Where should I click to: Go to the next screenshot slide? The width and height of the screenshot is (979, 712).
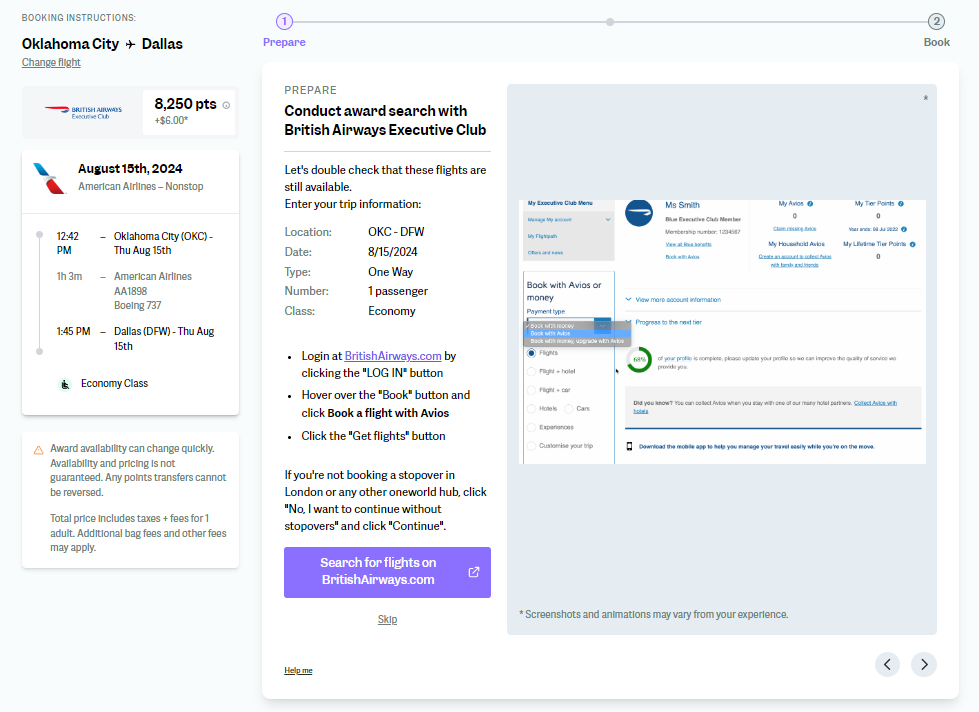923,664
